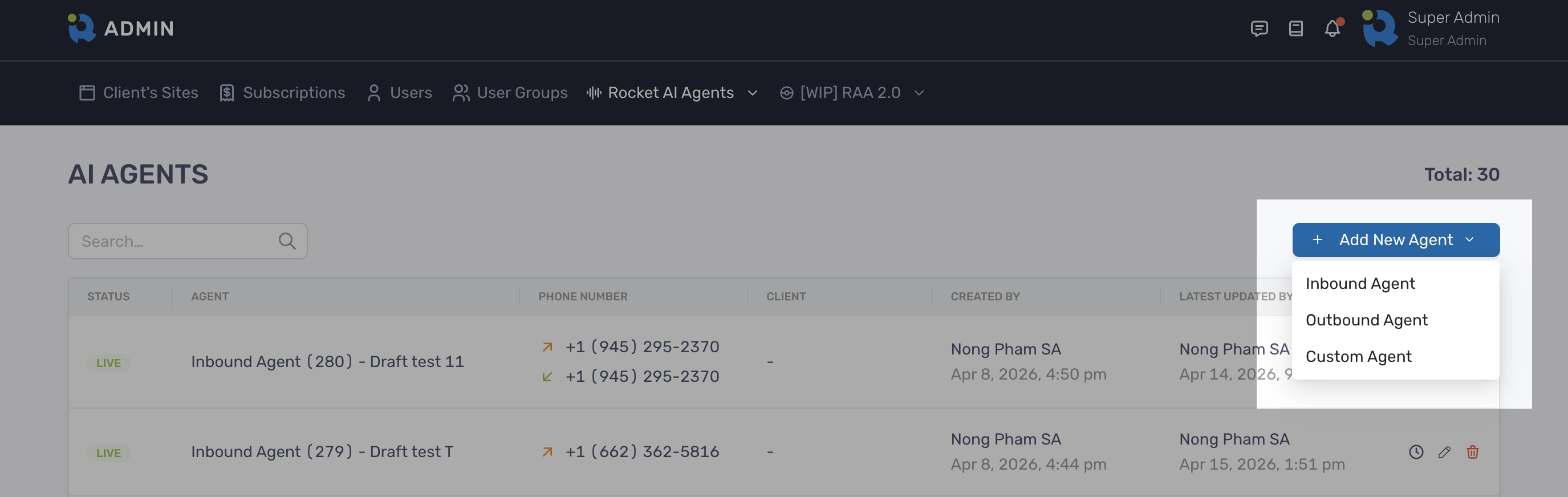Navigate to Client's Sites
This screenshot has width=1568, height=497.
[151, 92]
